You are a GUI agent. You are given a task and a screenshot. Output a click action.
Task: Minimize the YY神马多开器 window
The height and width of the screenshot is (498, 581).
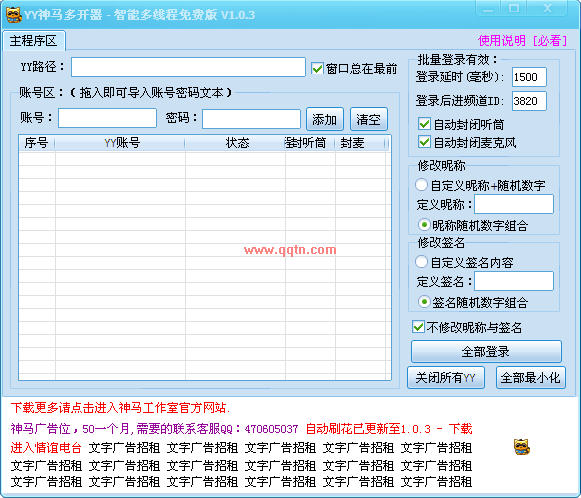(x=488, y=9)
